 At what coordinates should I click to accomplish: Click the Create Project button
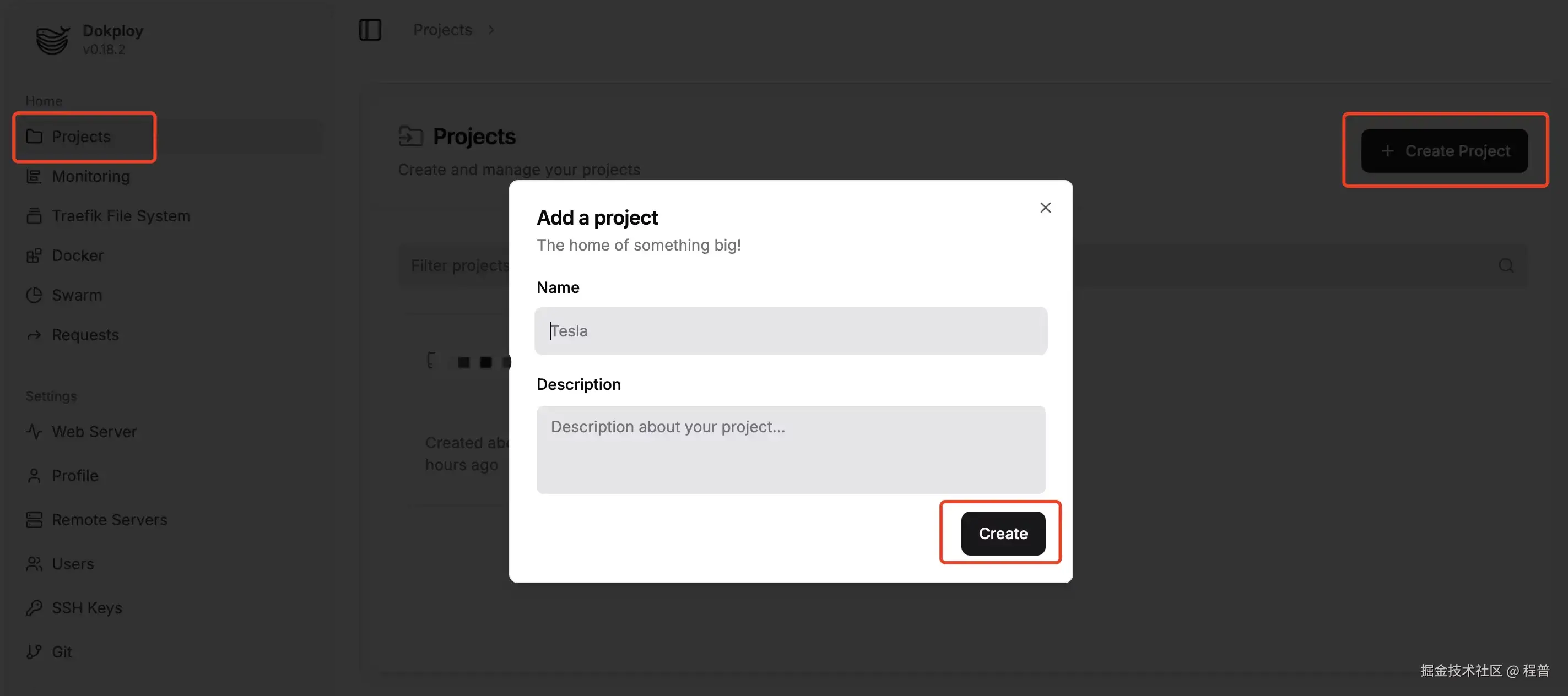click(x=1444, y=151)
